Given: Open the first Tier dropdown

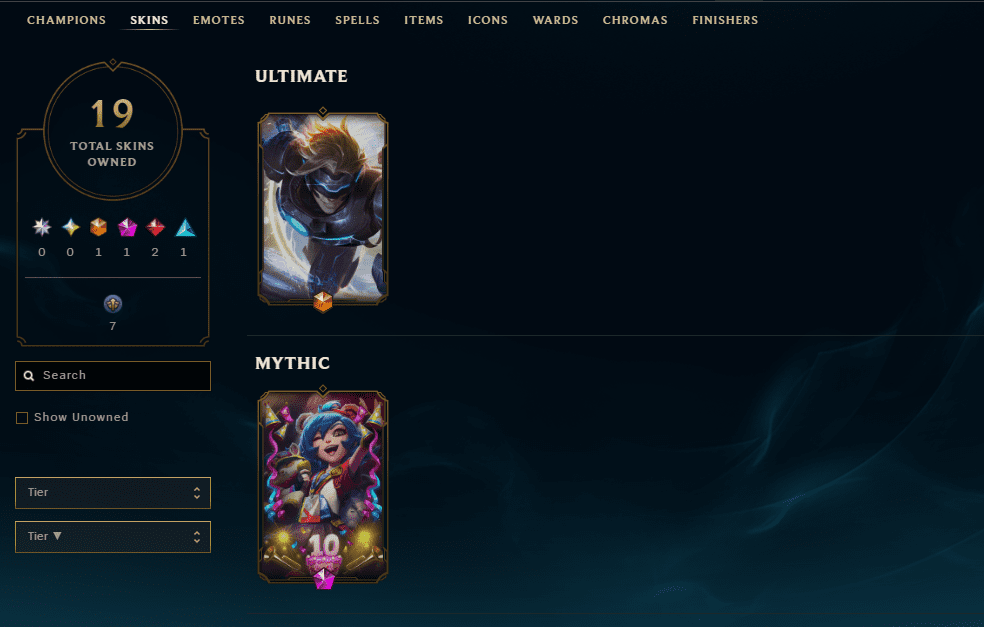Looking at the screenshot, I should (x=113, y=493).
